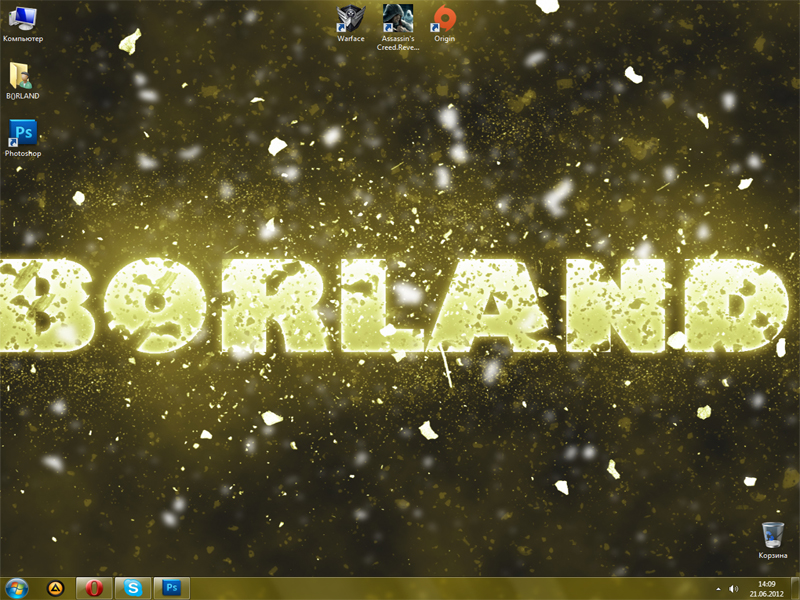Select the BORLAND user folder icon
This screenshot has height=600, width=800.
tap(22, 81)
